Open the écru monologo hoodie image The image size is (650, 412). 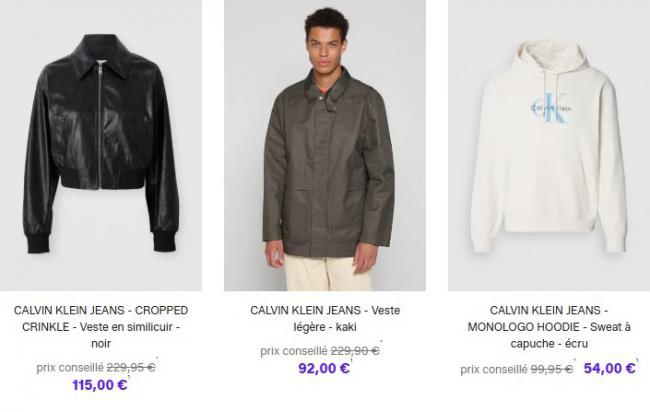point(549,145)
